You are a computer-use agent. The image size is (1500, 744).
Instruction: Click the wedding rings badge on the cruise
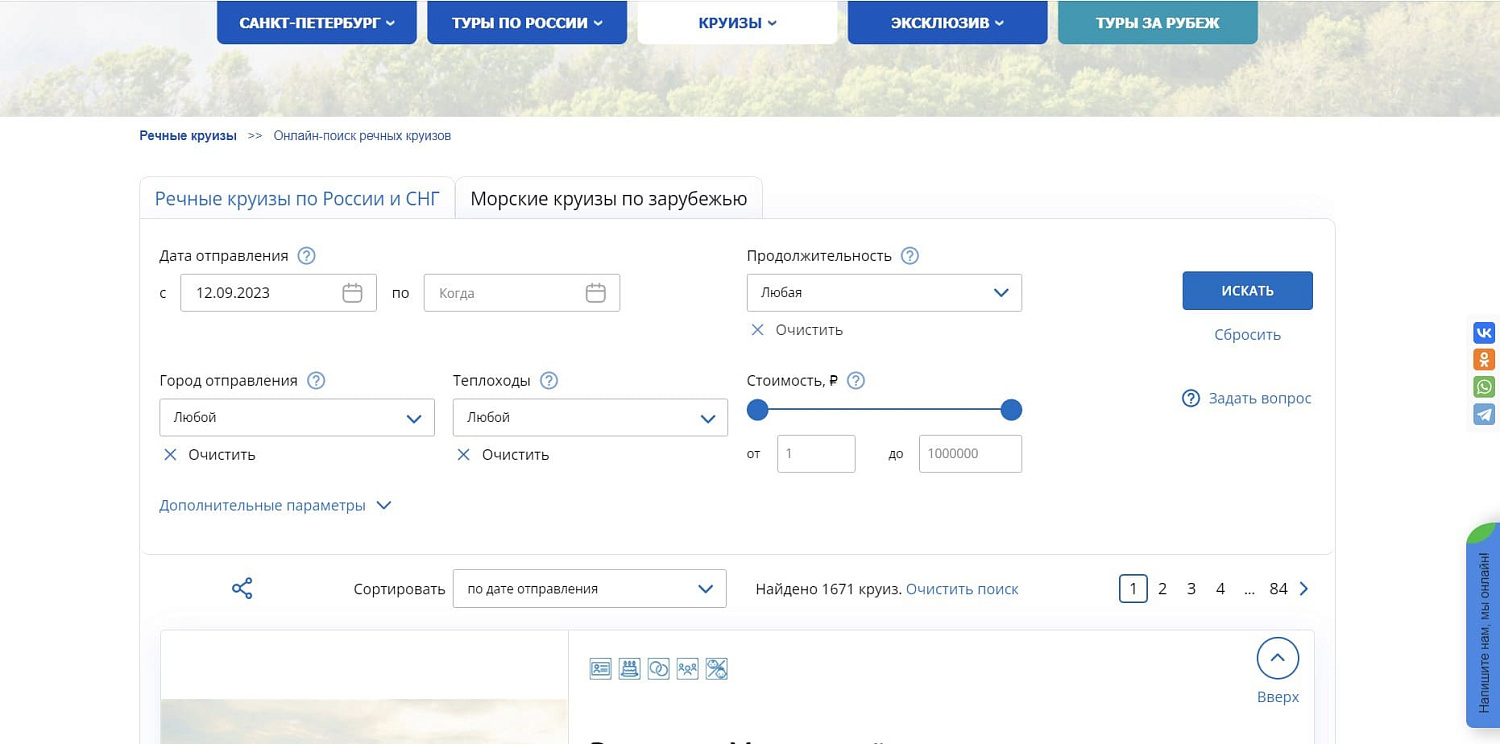click(x=658, y=668)
